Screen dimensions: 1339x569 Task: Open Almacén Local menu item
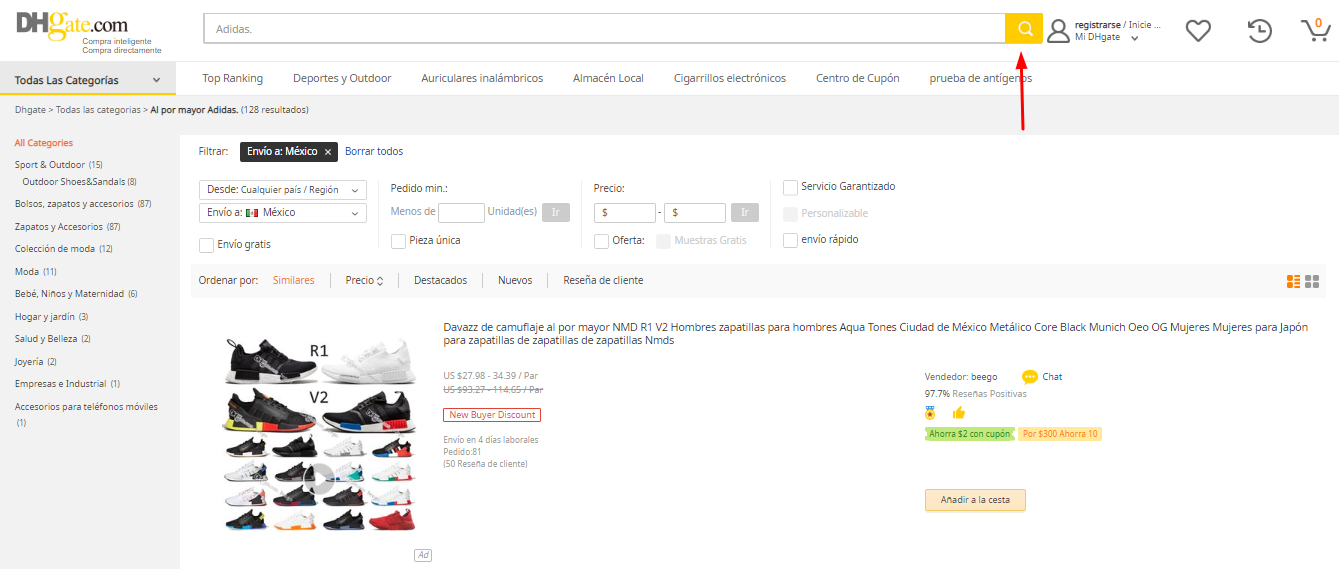point(608,78)
